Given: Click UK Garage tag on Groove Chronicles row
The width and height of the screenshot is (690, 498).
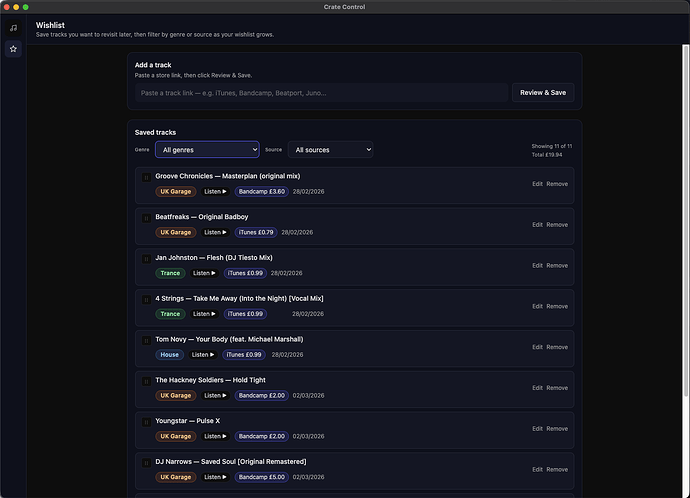Looking at the screenshot, I should click(176, 191).
